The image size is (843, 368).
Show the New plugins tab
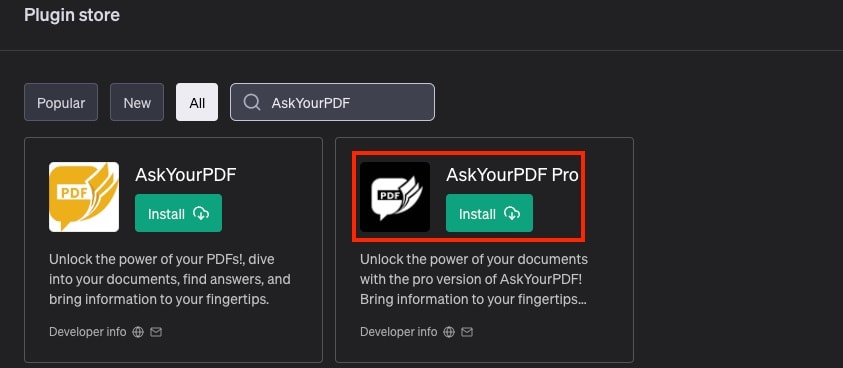pyautogui.click(x=137, y=102)
